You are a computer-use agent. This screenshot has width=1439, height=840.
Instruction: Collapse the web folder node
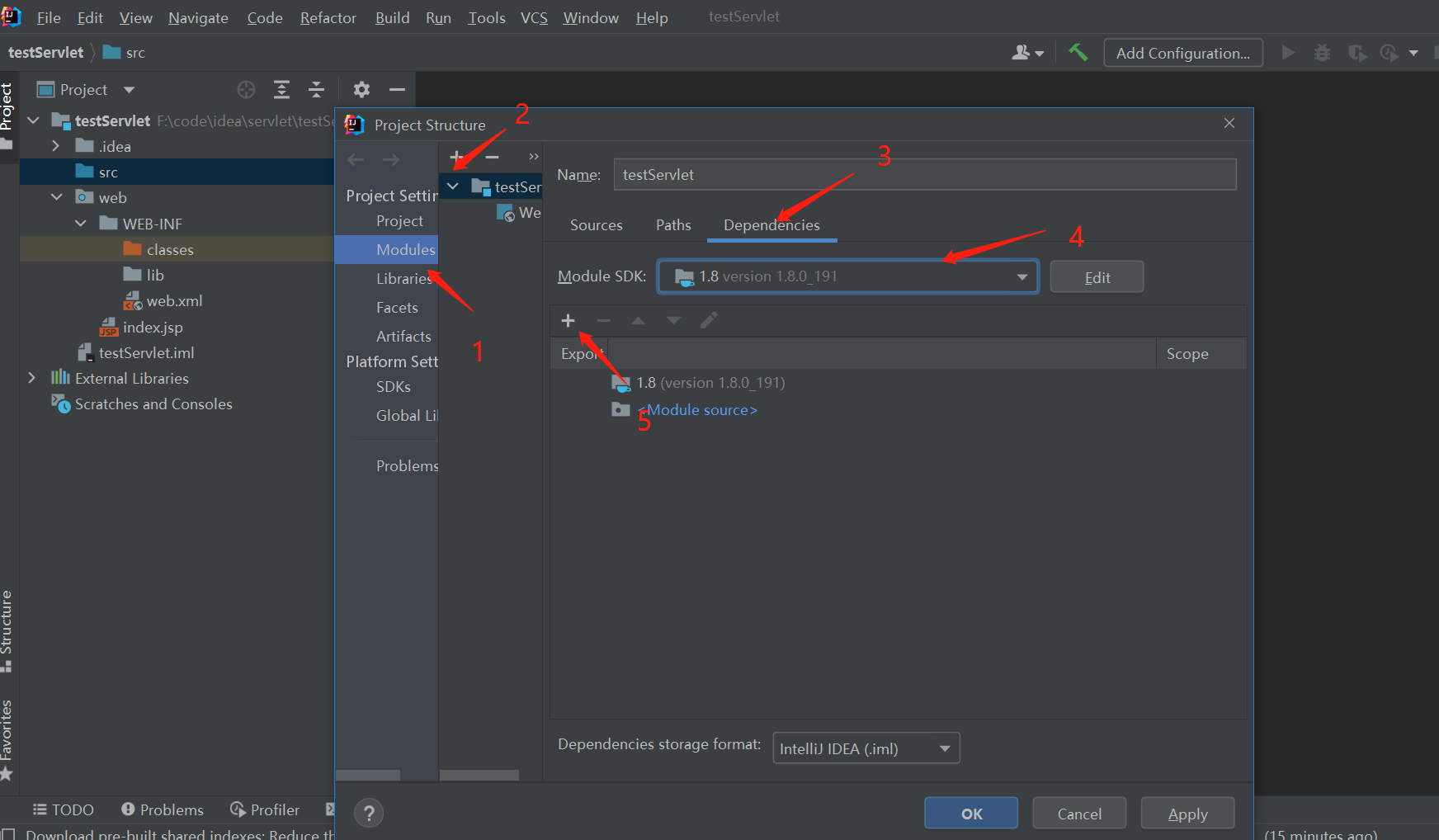pyautogui.click(x=56, y=197)
